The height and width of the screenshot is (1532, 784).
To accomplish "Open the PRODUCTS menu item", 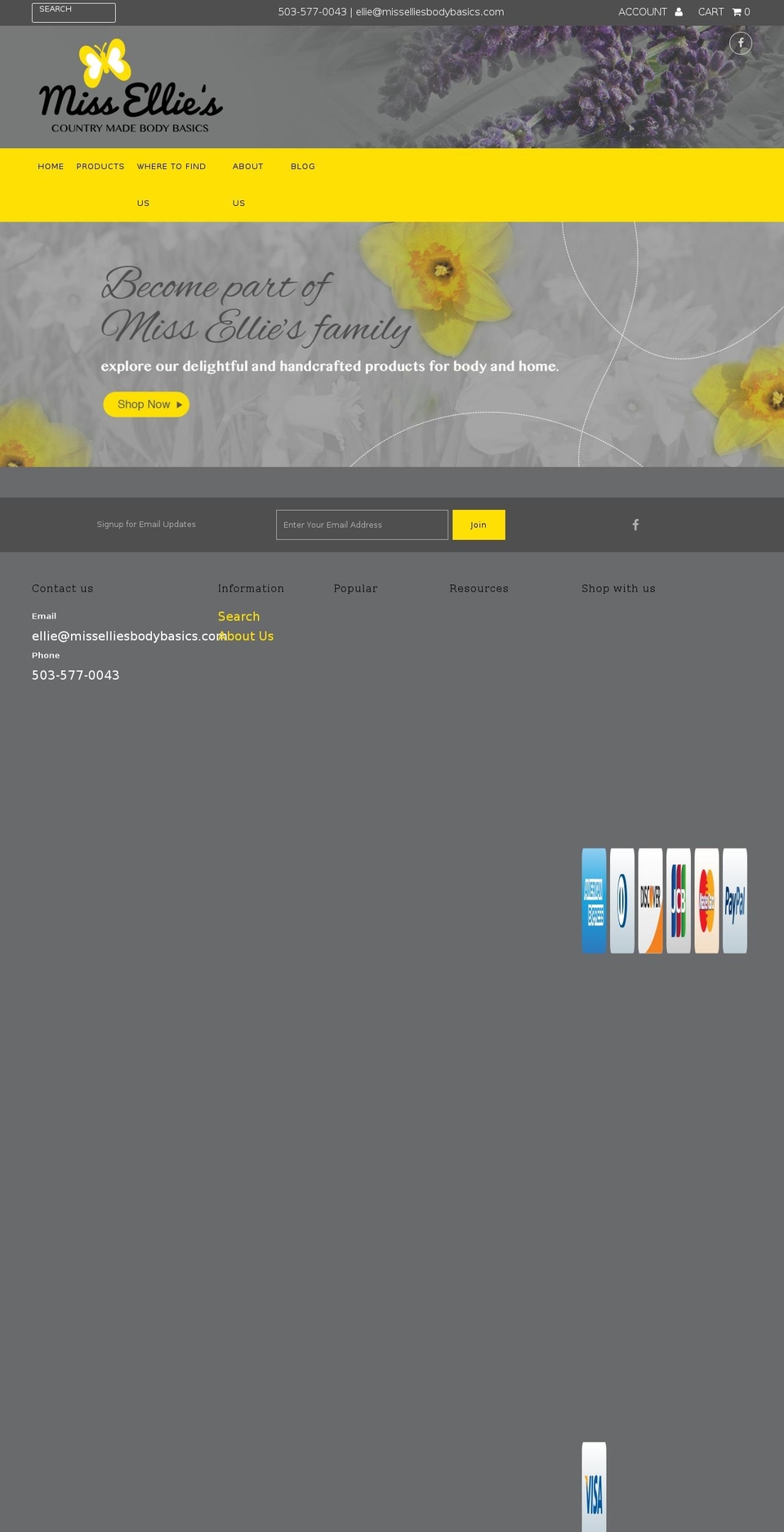I will coord(100,167).
